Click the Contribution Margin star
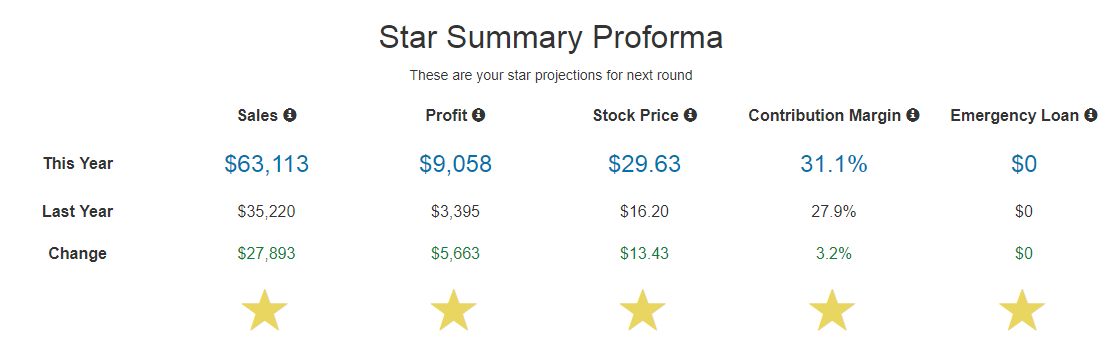 coord(833,310)
